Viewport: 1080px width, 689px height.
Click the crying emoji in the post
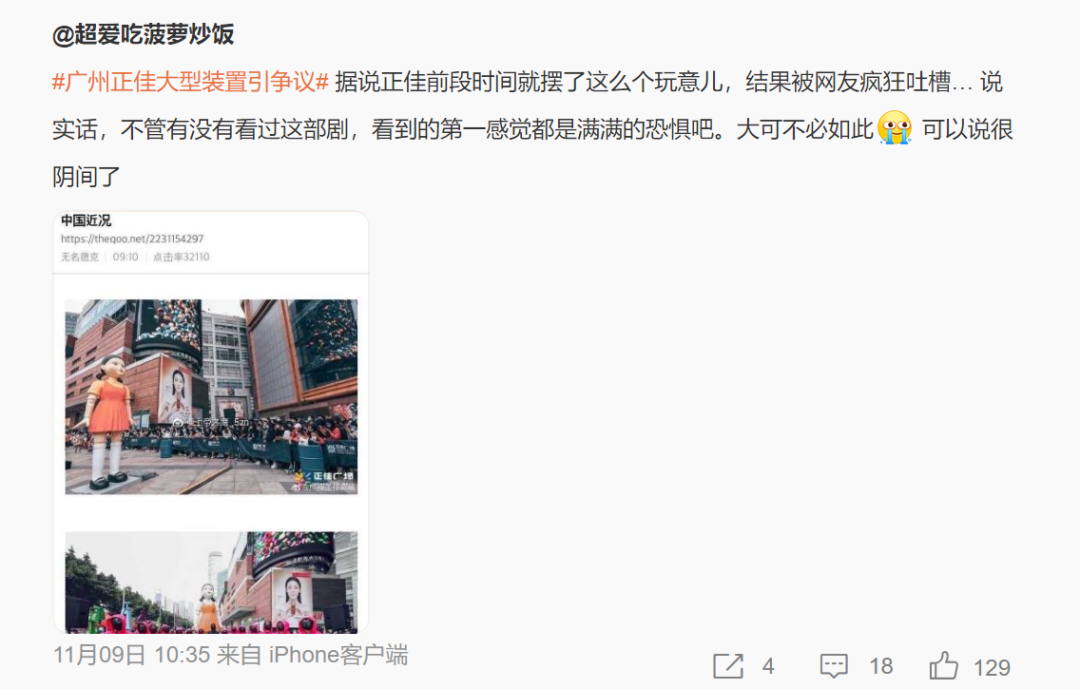[895, 127]
